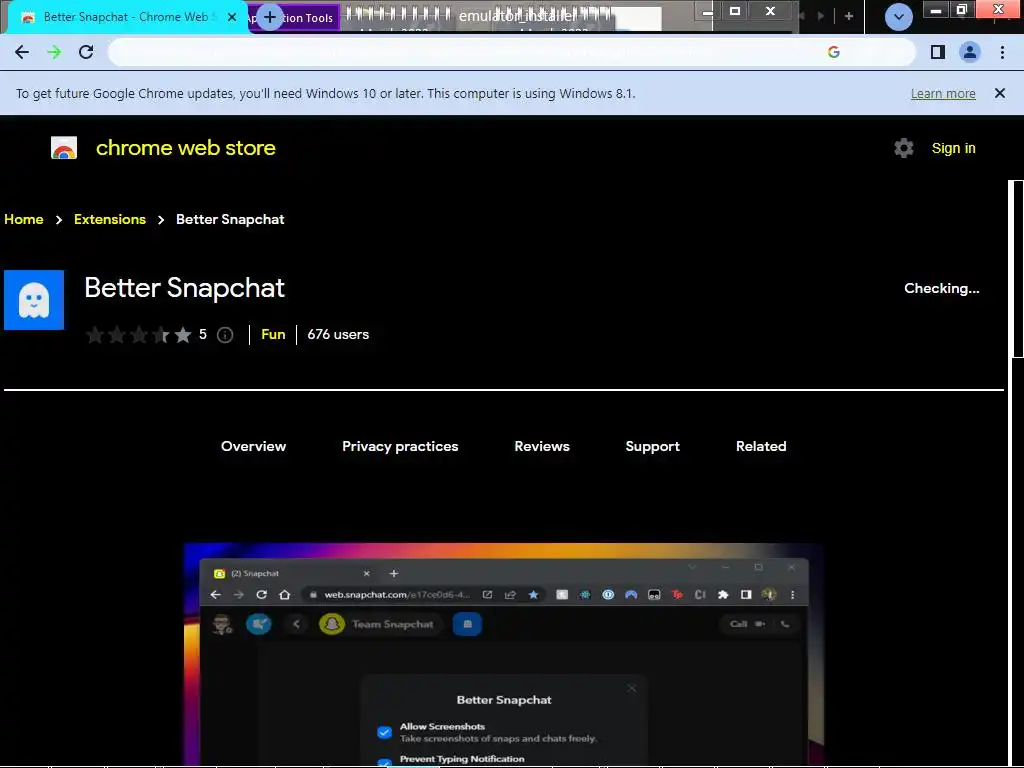This screenshot has width=1024, height=768.
Task: Open a new tab with plus button
Action: pos(270,17)
